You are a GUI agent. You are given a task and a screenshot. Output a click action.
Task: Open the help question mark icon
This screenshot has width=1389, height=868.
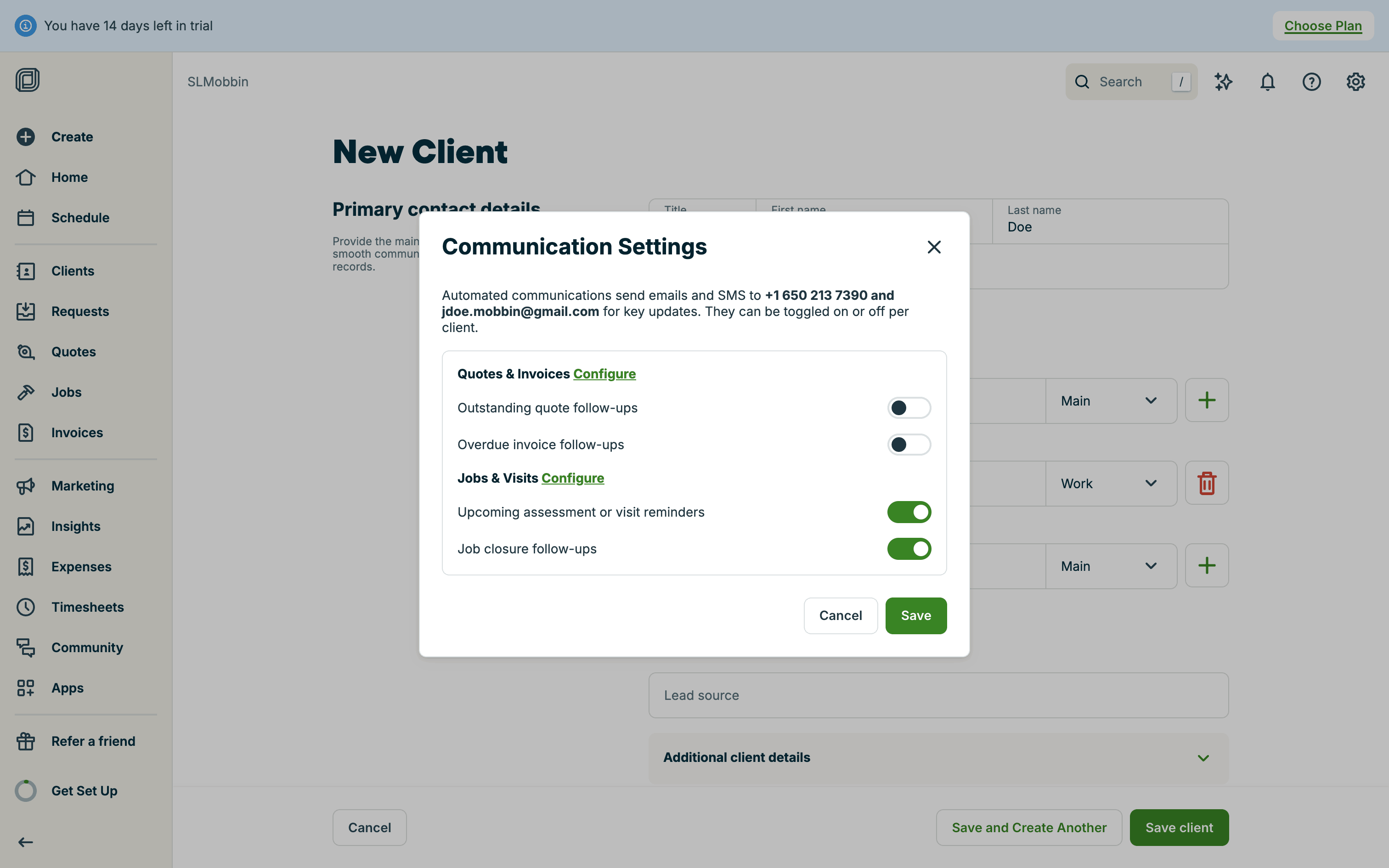(1311, 82)
